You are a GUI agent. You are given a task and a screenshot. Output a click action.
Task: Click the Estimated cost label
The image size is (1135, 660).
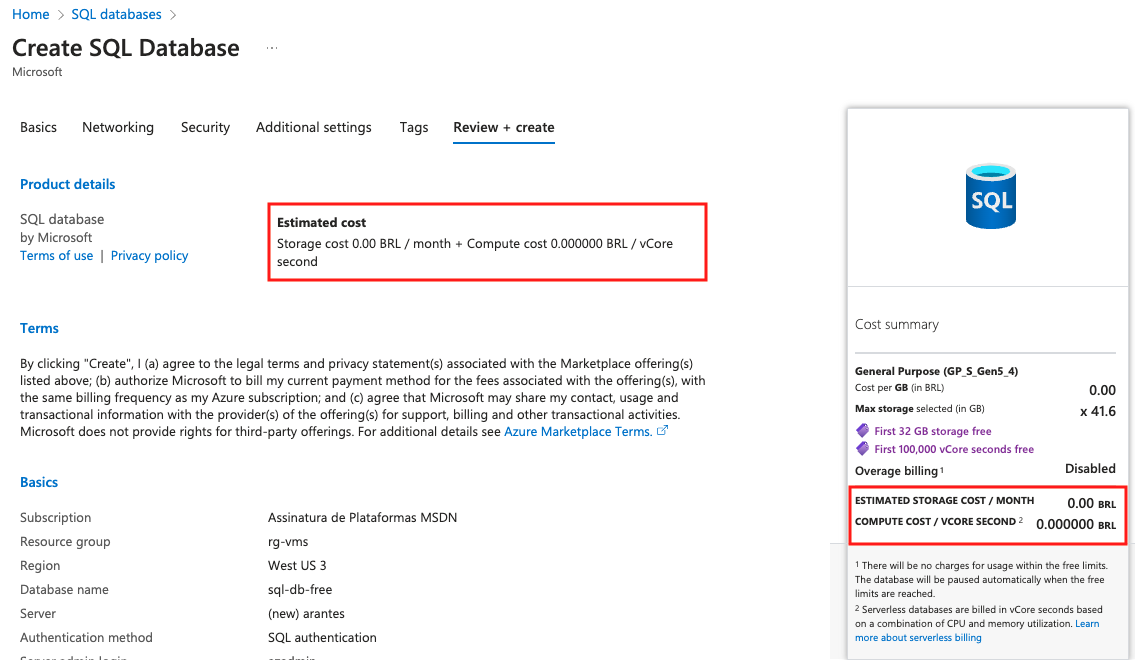pyautogui.click(x=321, y=222)
